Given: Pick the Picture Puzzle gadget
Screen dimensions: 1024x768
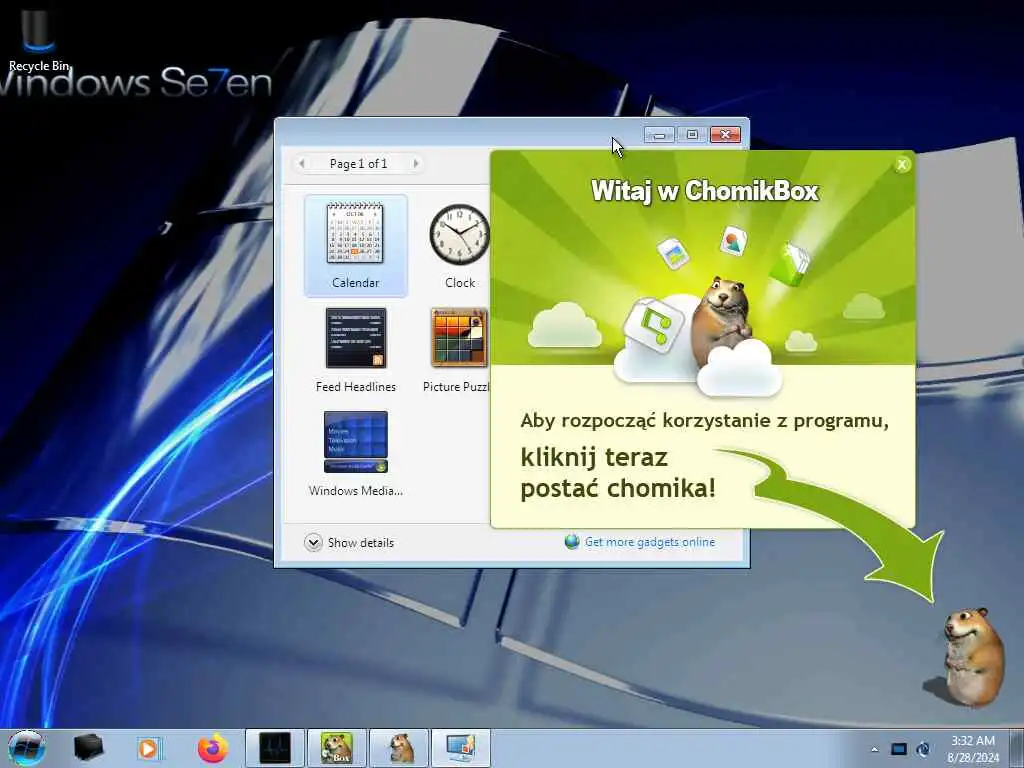Looking at the screenshot, I should click(x=458, y=350).
